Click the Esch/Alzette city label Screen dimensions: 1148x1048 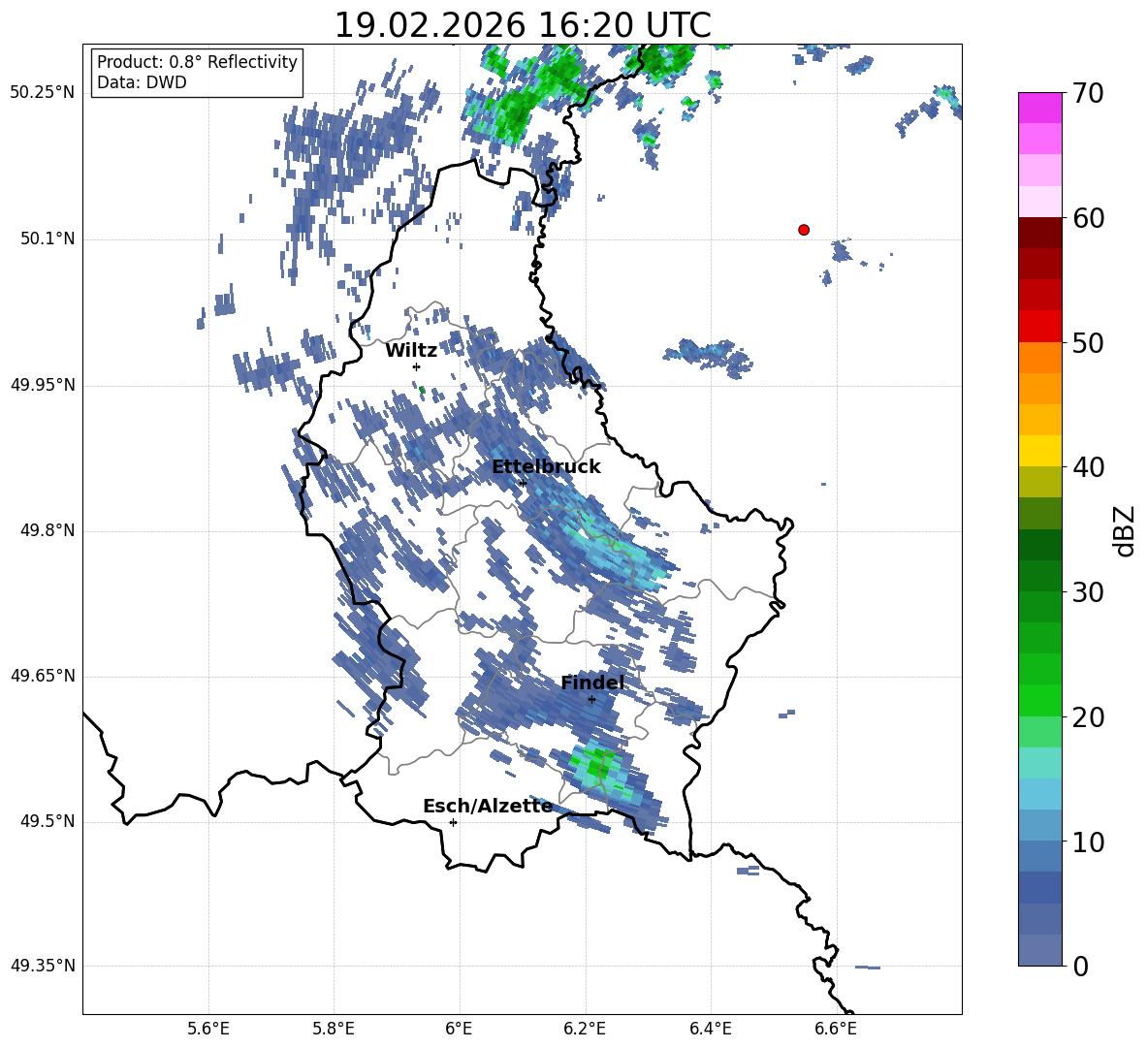pyautogui.click(x=488, y=807)
